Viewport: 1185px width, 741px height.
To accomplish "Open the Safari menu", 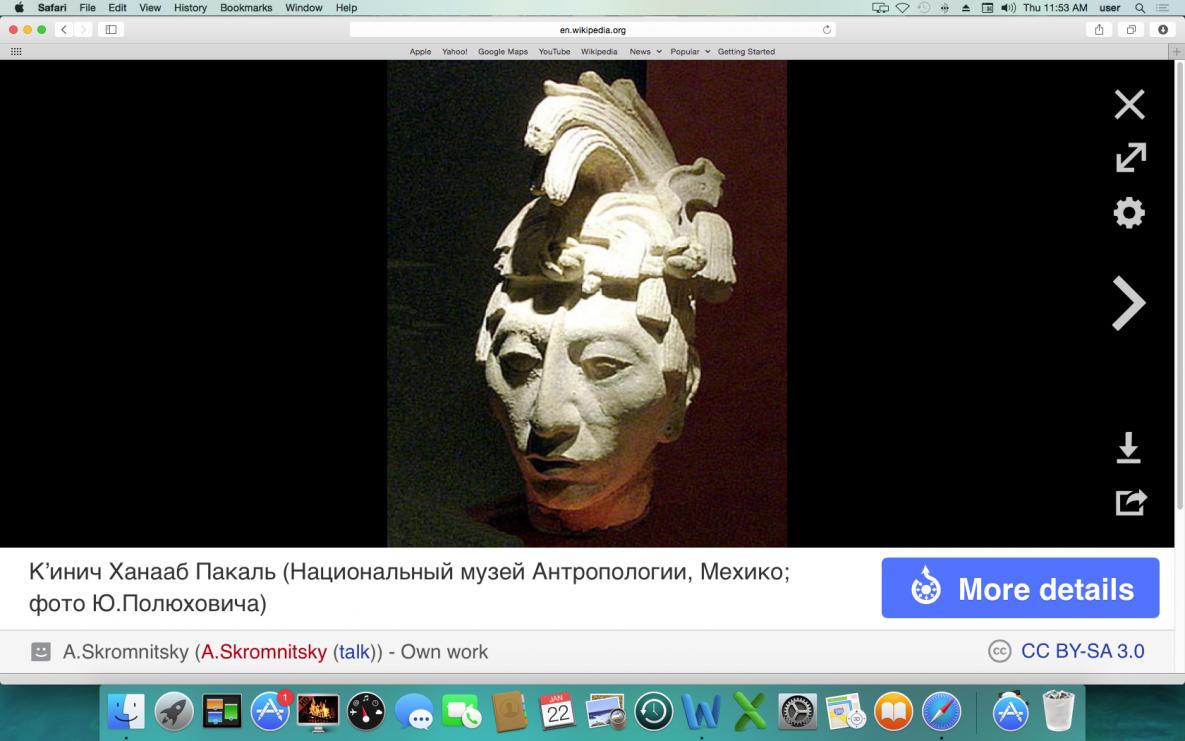I will (x=52, y=8).
